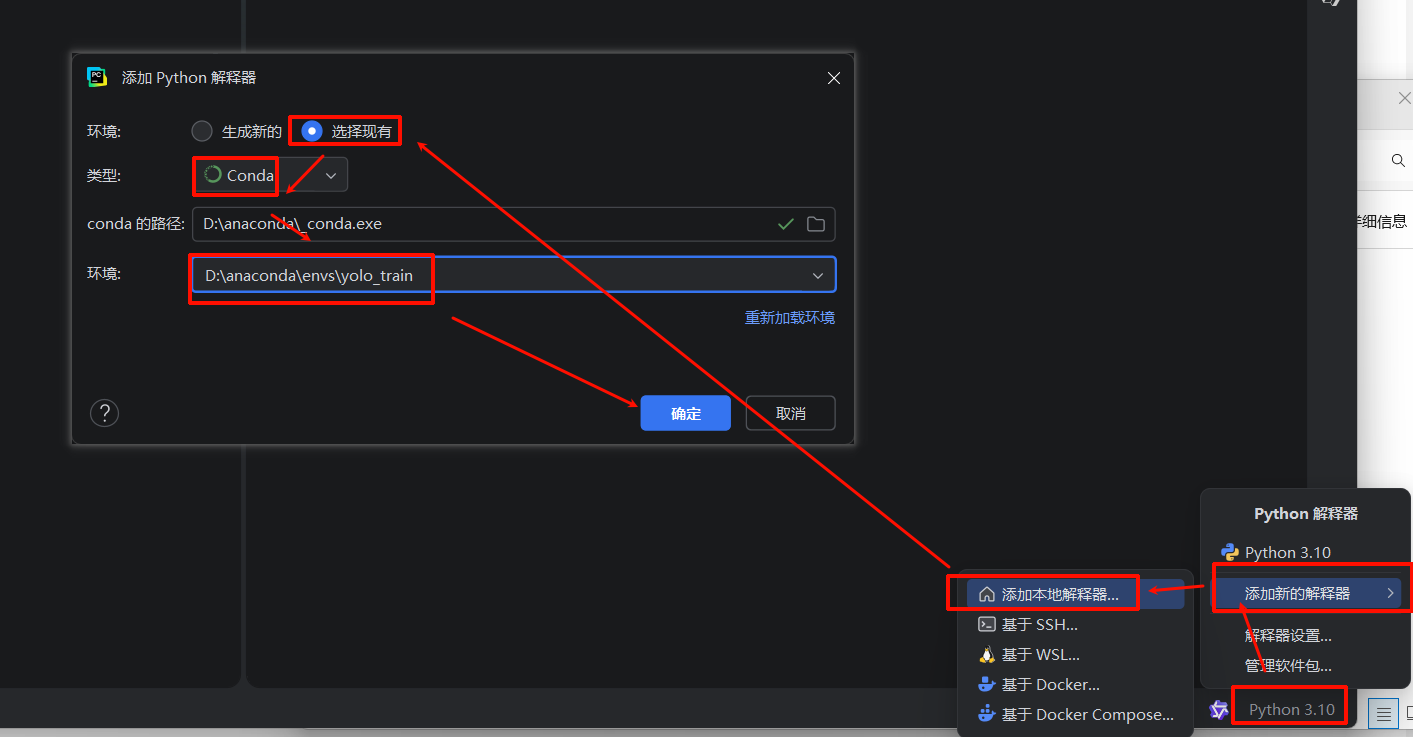Click the search magnifier in the right window
Viewport: 1413px width, 737px height.
click(x=1398, y=160)
